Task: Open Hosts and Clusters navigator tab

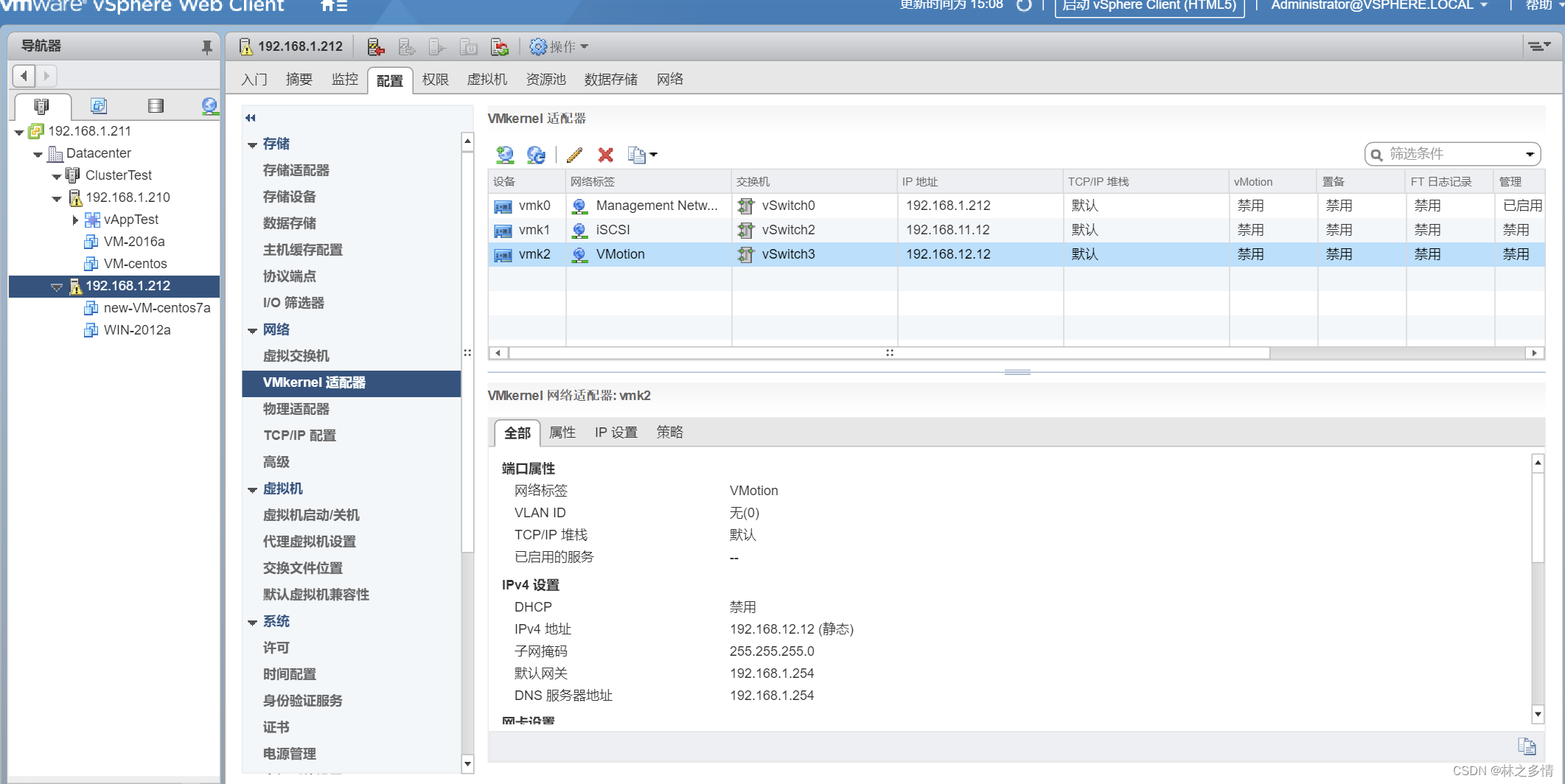Action: click(x=42, y=106)
